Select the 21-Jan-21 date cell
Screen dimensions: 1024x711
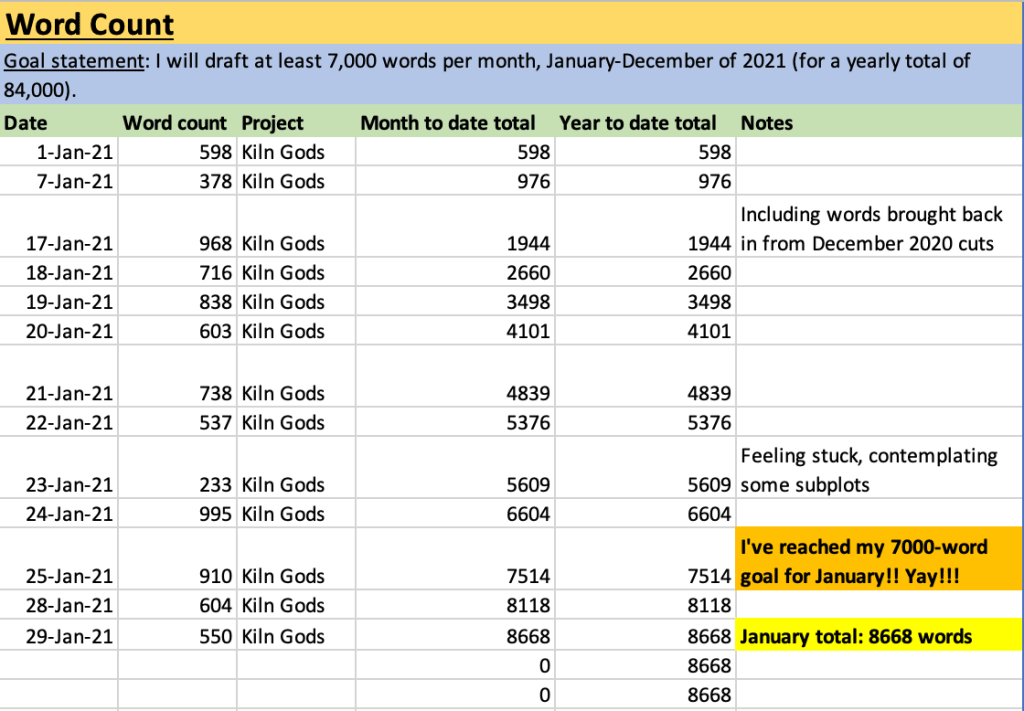59,377
